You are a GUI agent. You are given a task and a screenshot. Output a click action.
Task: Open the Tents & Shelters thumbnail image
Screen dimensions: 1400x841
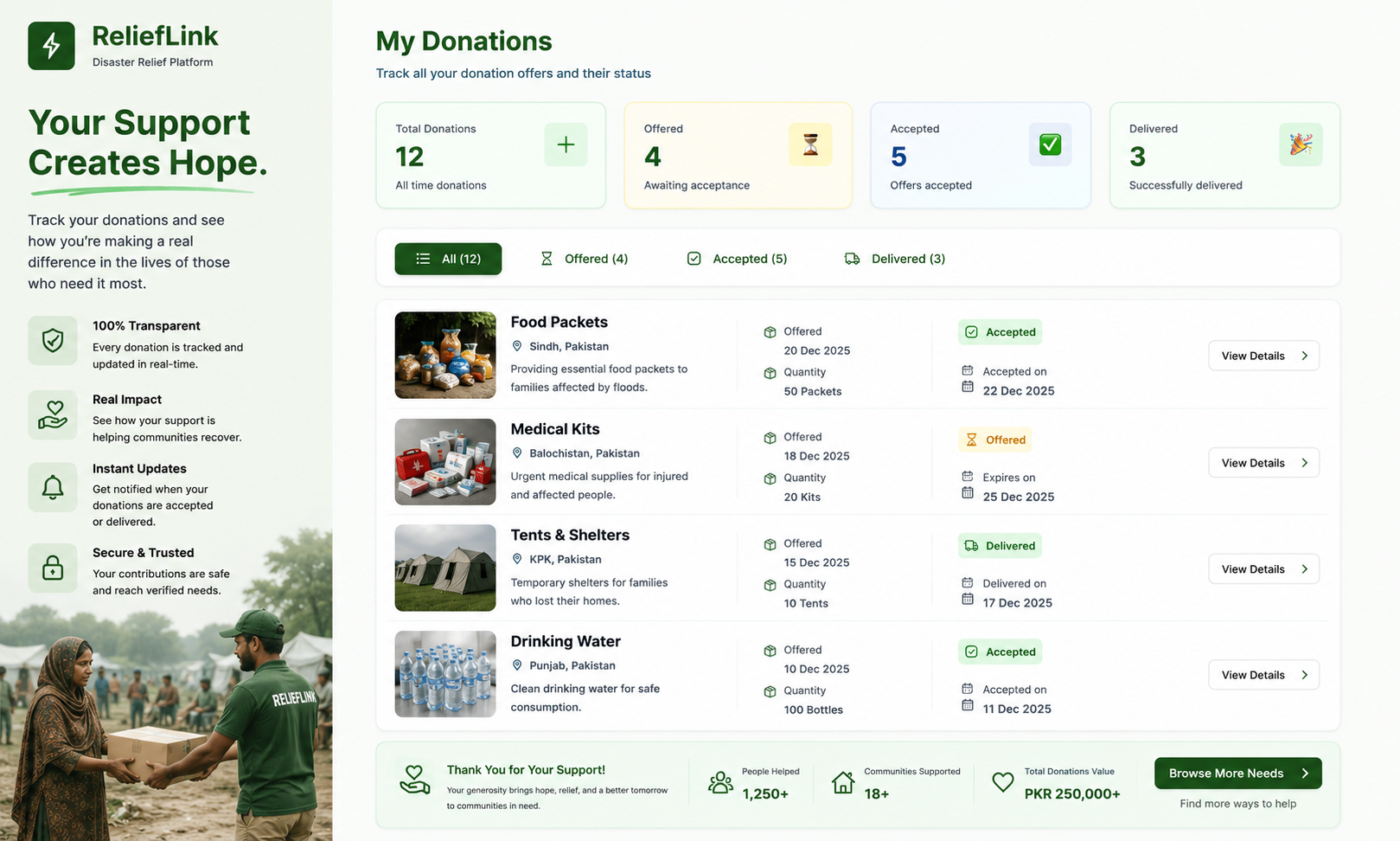(x=445, y=568)
